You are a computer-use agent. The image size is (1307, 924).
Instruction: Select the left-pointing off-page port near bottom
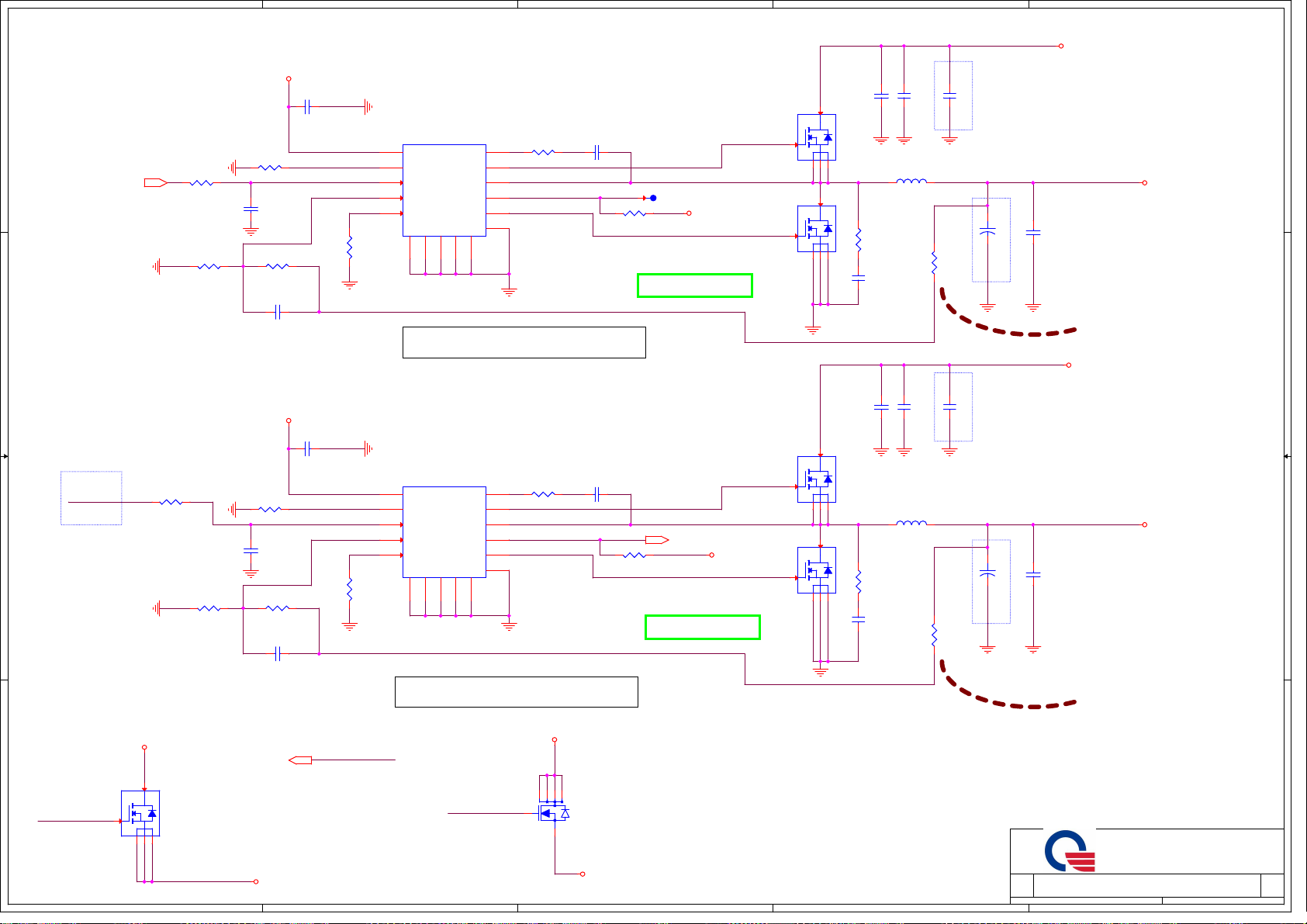click(x=300, y=760)
